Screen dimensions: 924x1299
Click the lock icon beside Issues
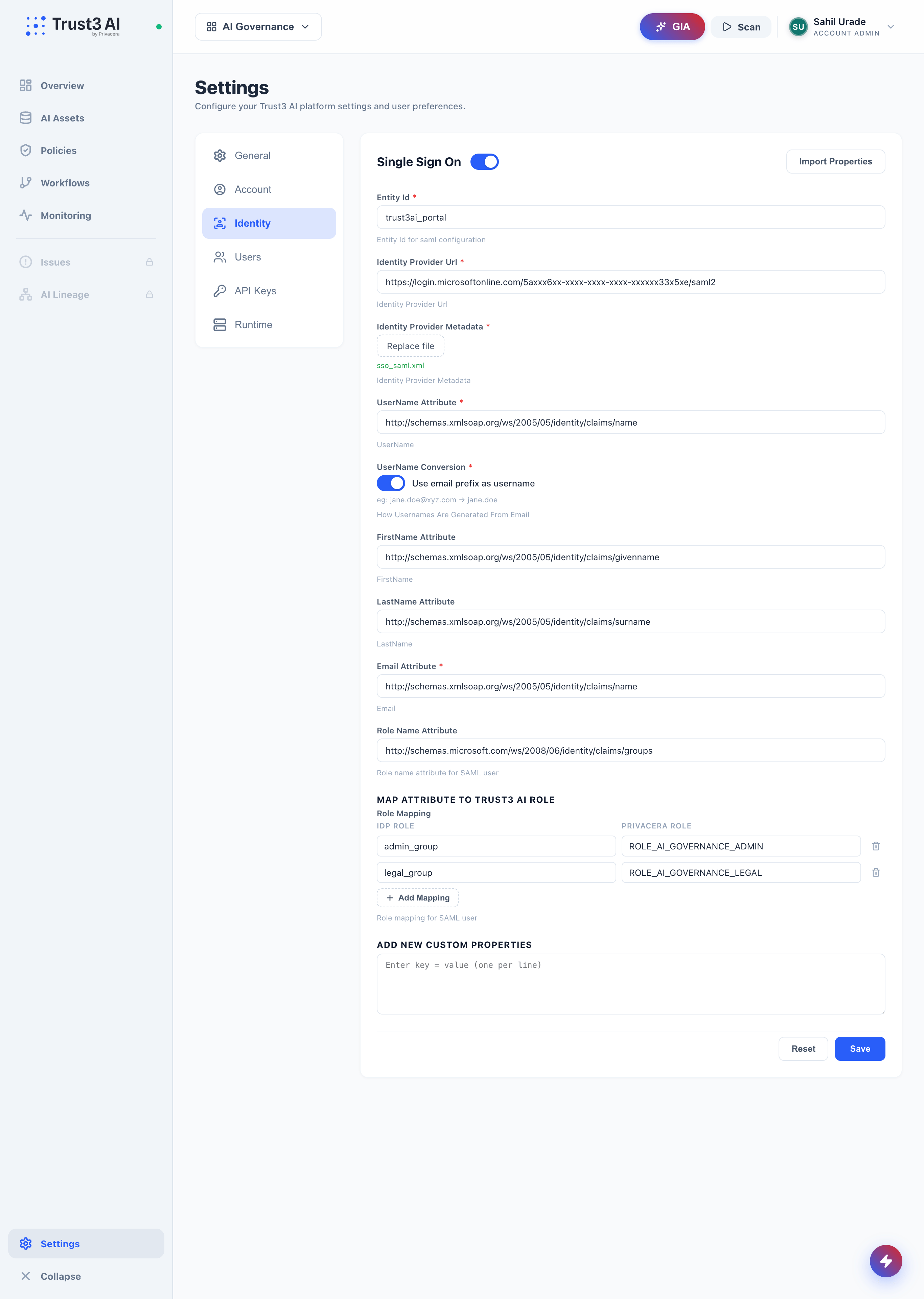tap(149, 262)
